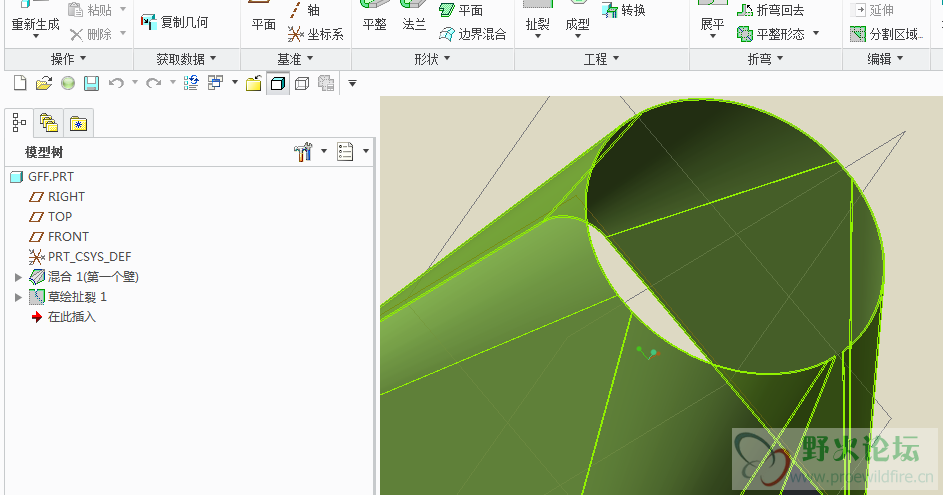Screen dimensions: 943x495
Task: Open the 平整形态 dropdown arrow
Action: click(816, 33)
